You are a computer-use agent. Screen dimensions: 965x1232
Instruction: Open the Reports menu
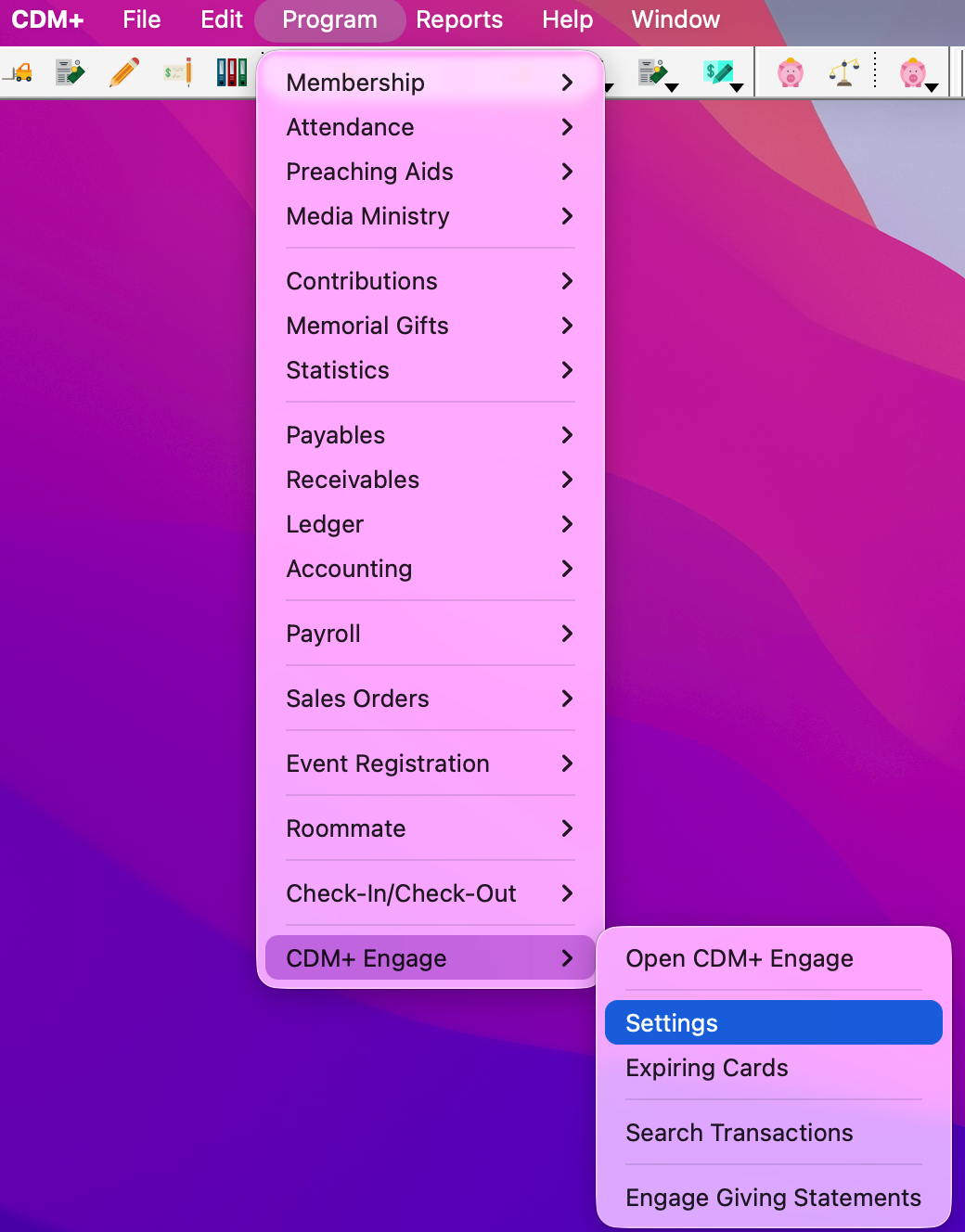tap(459, 19)
